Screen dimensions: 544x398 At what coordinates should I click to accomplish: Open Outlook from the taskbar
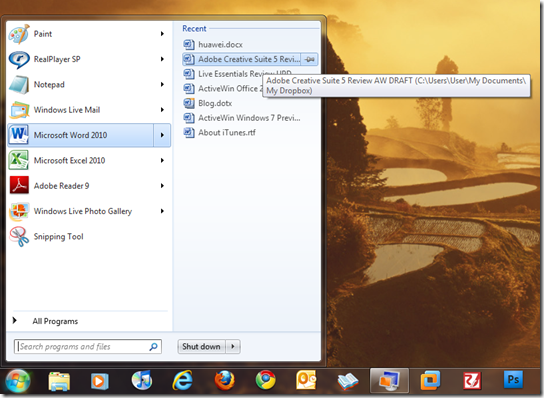coord(306,380)
